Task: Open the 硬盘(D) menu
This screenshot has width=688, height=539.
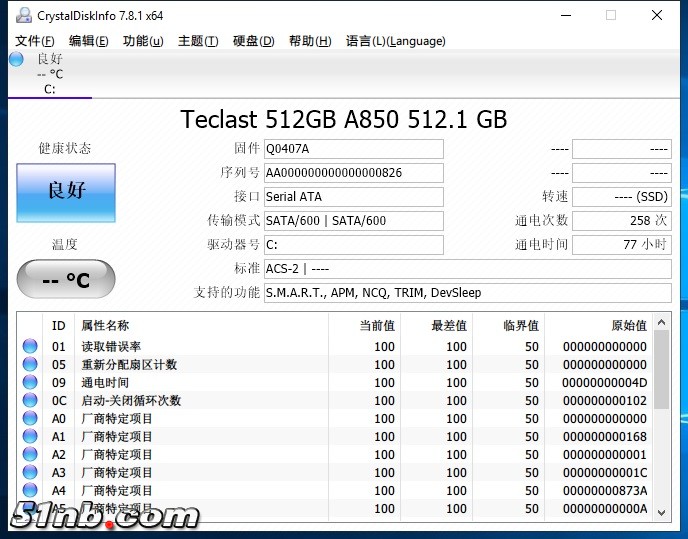Action: pos(253,41)
